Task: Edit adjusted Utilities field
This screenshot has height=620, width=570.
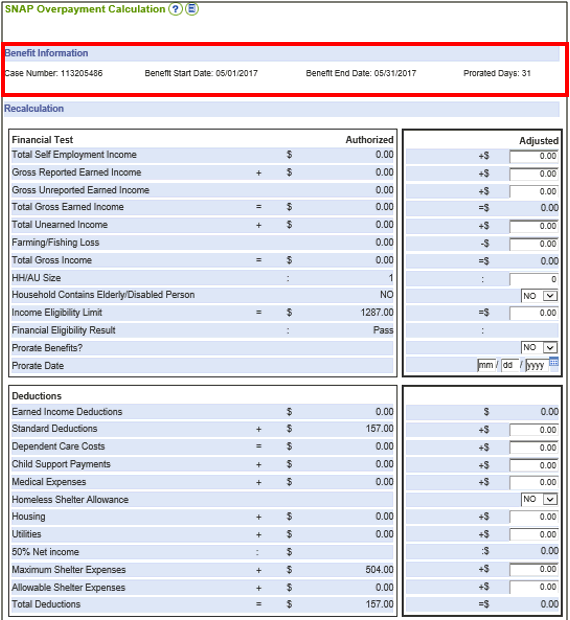Action: click(534, 535)
